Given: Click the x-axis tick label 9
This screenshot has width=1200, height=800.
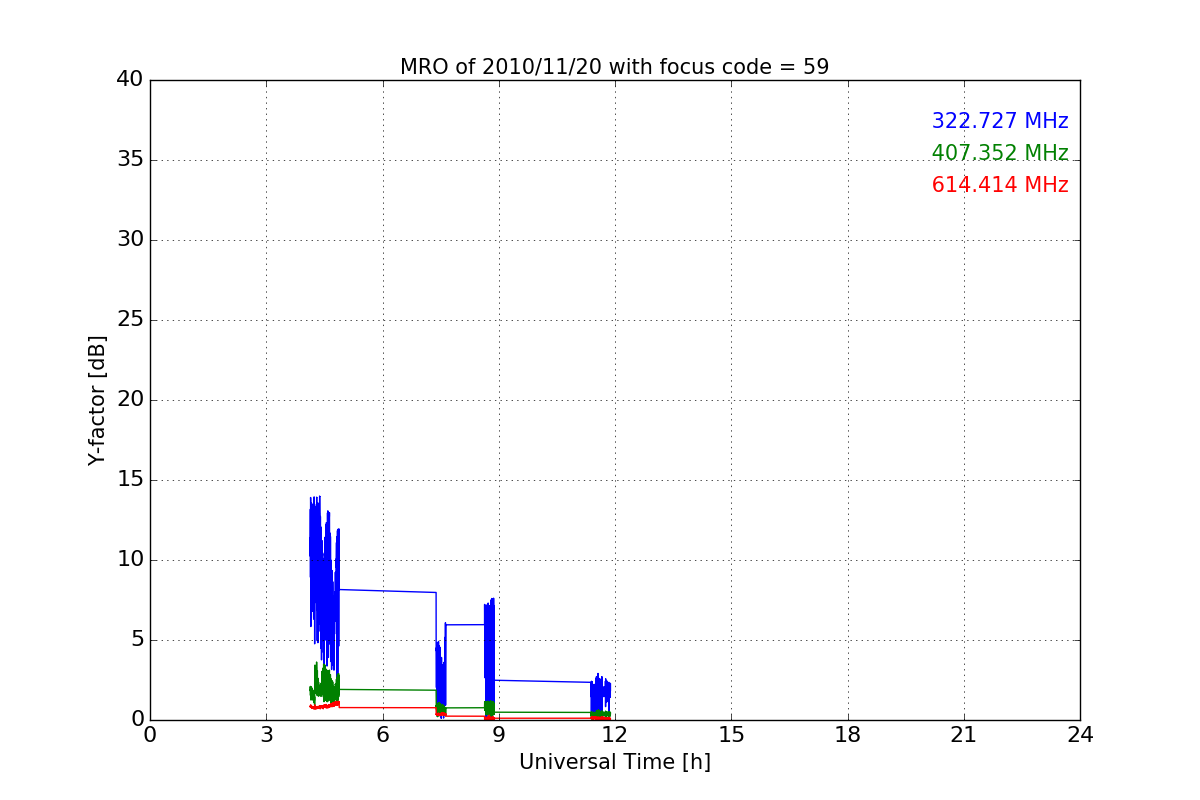Looking at the screenshot, I should click(x=498, y=735).
